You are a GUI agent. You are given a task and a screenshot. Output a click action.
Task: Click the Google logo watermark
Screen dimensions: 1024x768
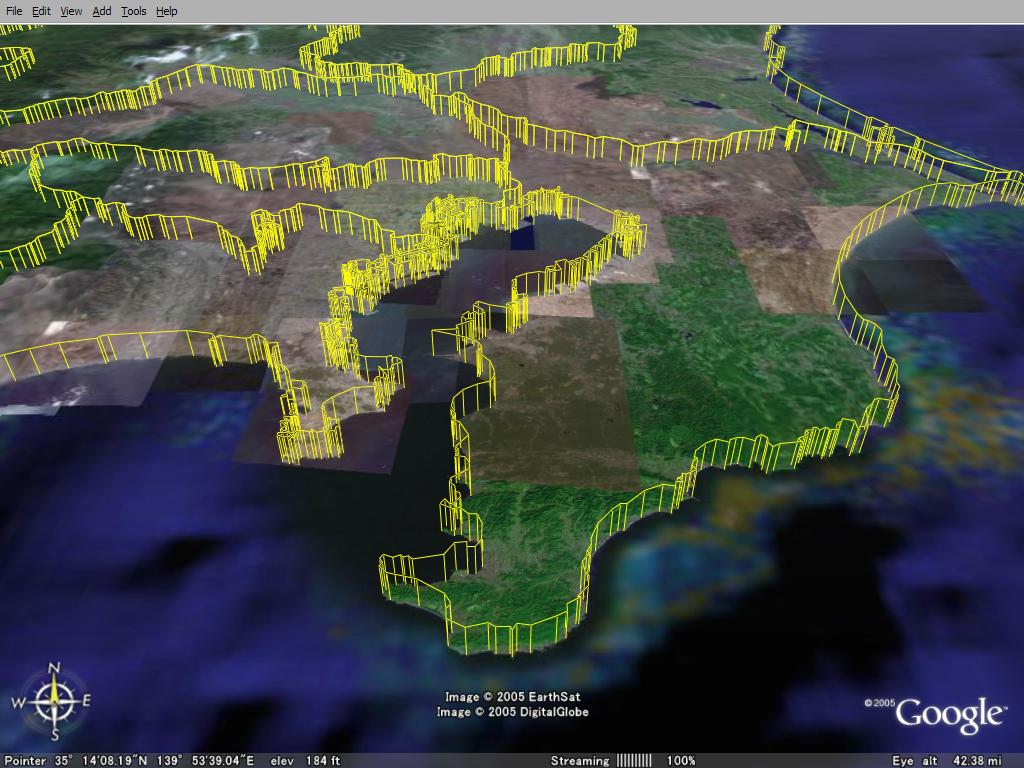coord(948,714)
